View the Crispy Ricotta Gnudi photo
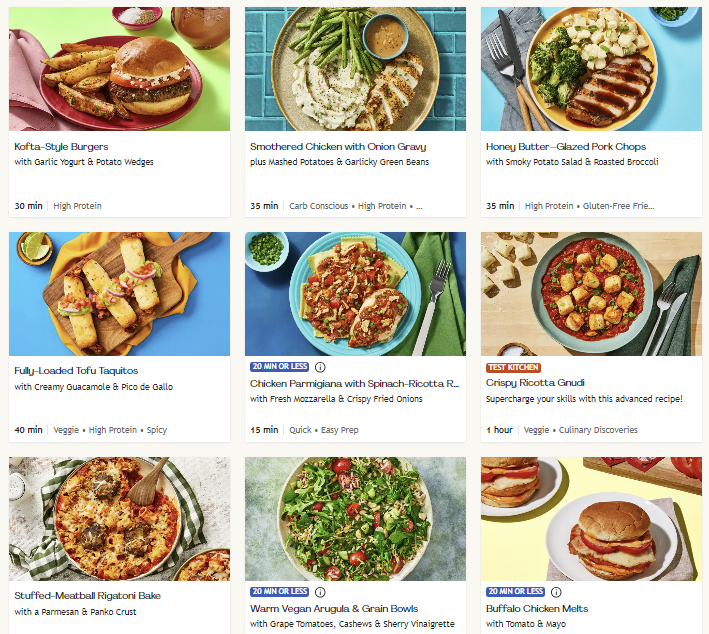The image size is (709, 634). click(x=591, y=294)
